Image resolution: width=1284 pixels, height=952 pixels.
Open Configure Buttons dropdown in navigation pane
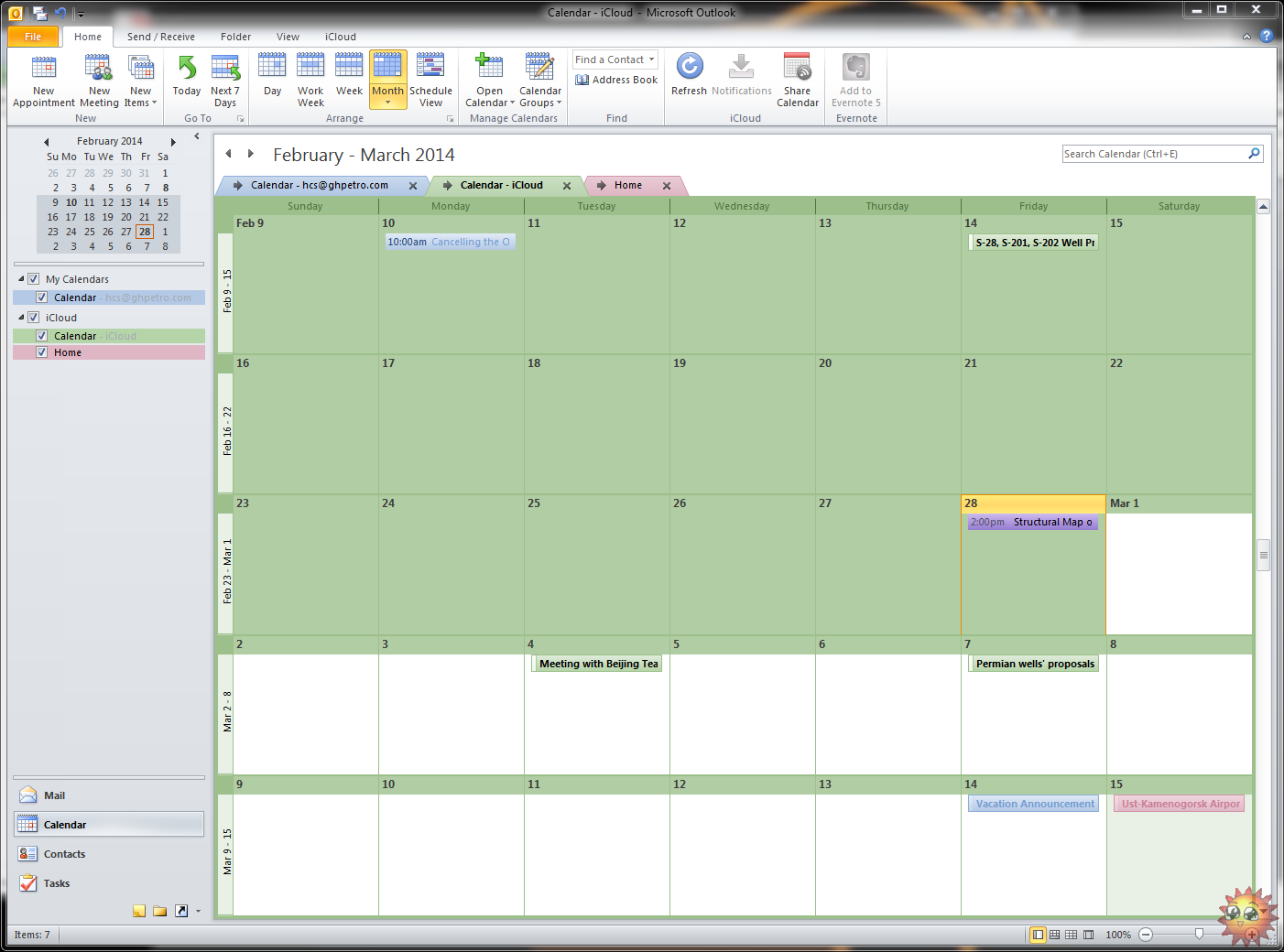(198, 912)
